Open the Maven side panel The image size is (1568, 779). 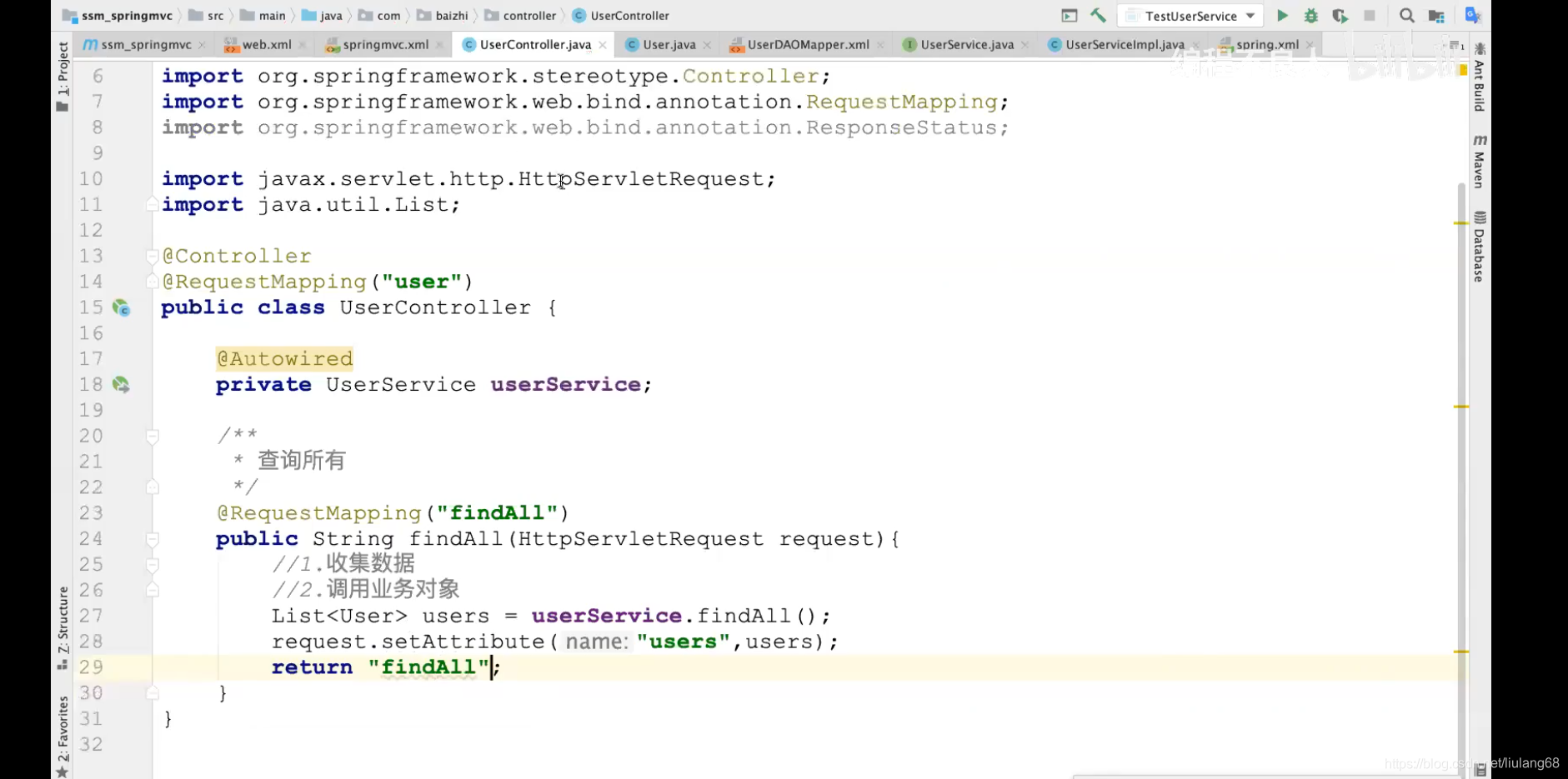pos(1480,161)
